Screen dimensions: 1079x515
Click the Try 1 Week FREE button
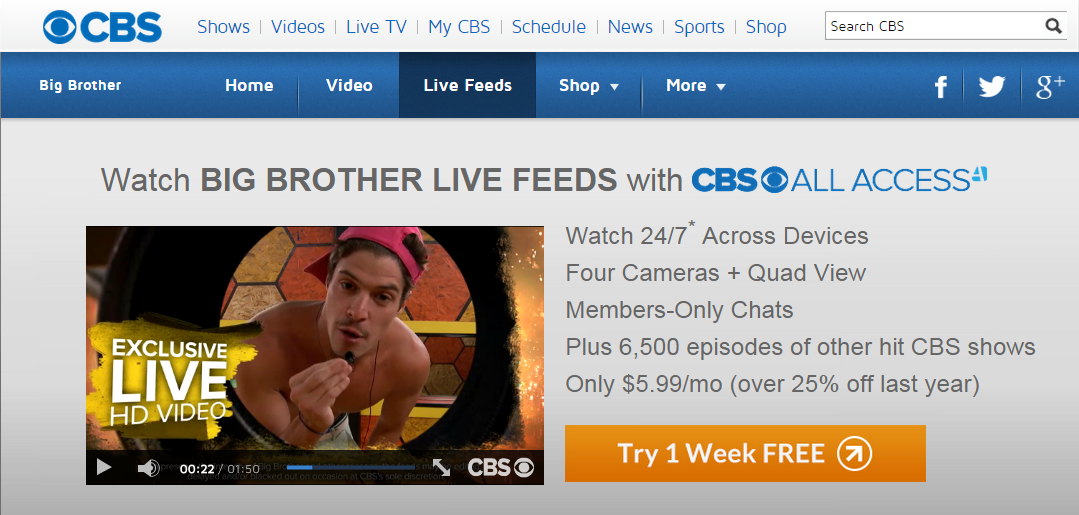pos(745,454)
